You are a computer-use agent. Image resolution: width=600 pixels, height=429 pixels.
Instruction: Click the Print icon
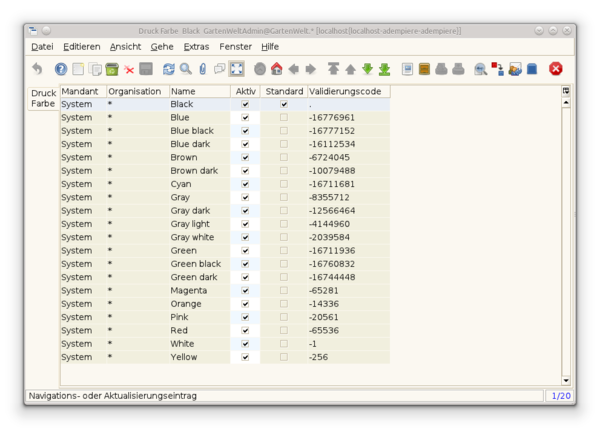[458, 69]
